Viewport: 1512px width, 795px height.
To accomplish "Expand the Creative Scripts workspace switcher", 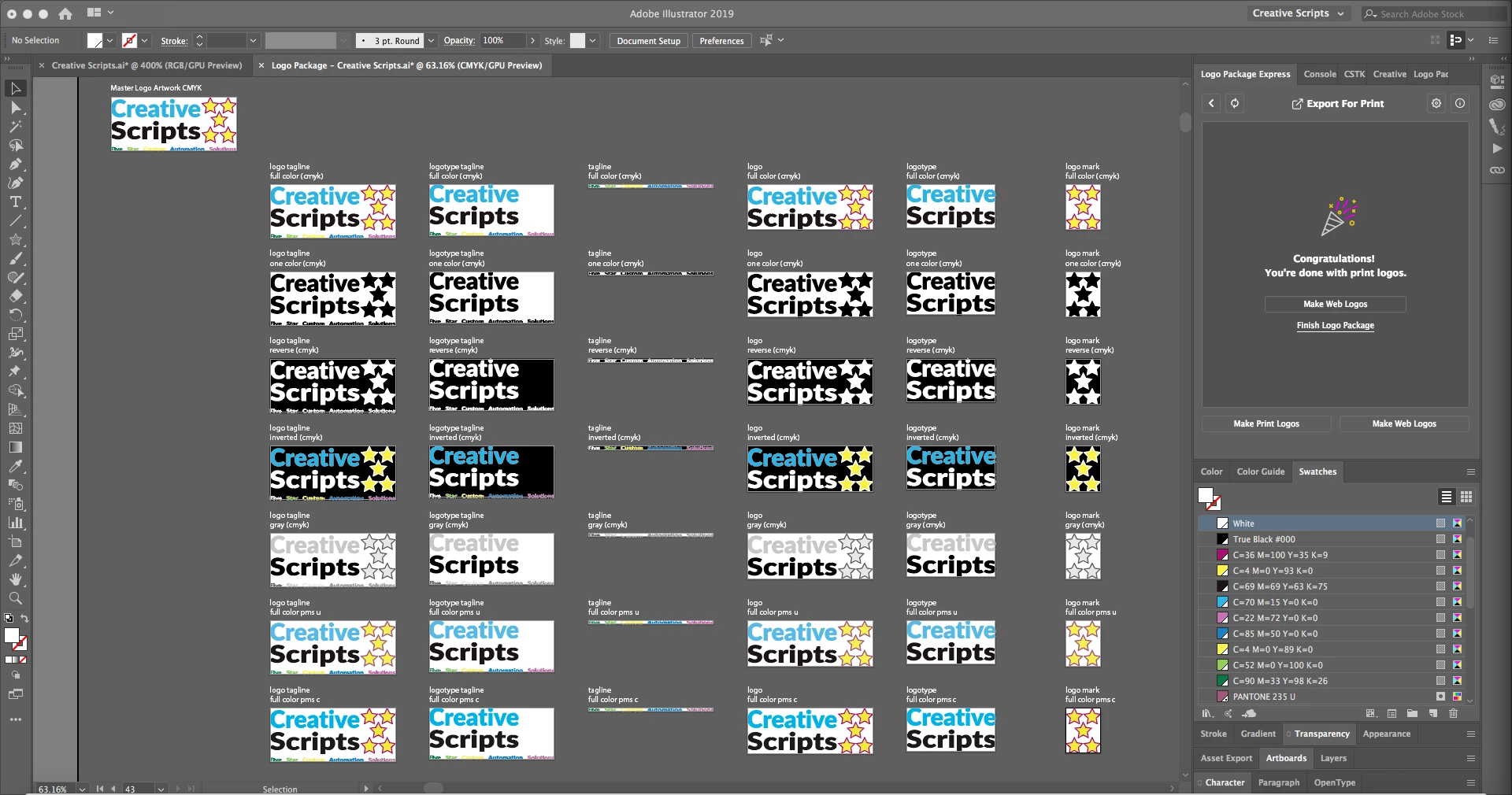I will click(x=1298, y=13).
